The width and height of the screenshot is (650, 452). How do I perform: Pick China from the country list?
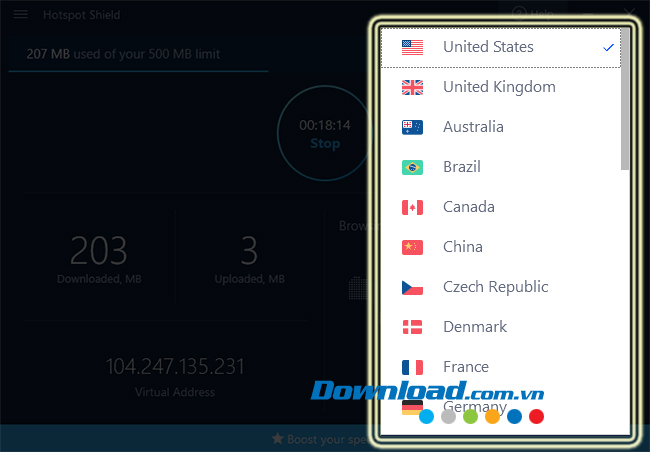click(501, 247)
